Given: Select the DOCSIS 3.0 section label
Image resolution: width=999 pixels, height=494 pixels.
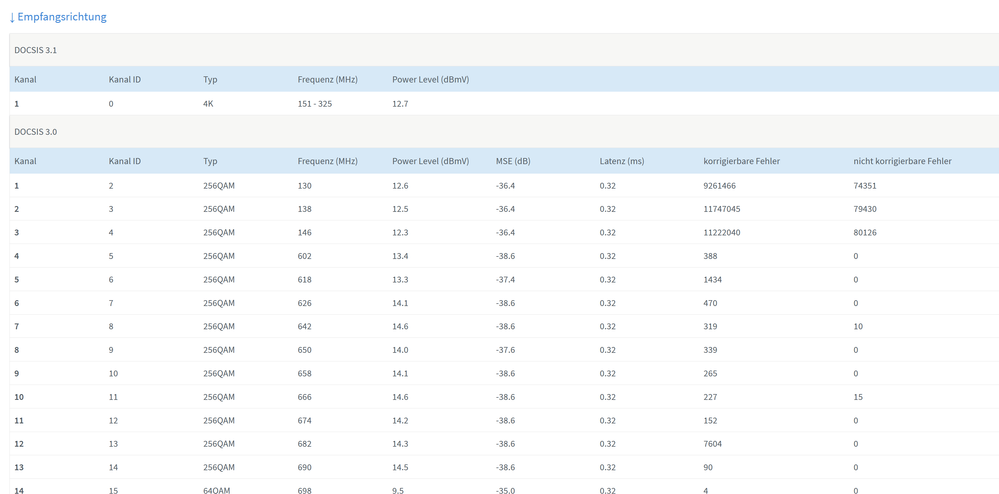Looking at the screenshot, I should click(x=36, y=132).
